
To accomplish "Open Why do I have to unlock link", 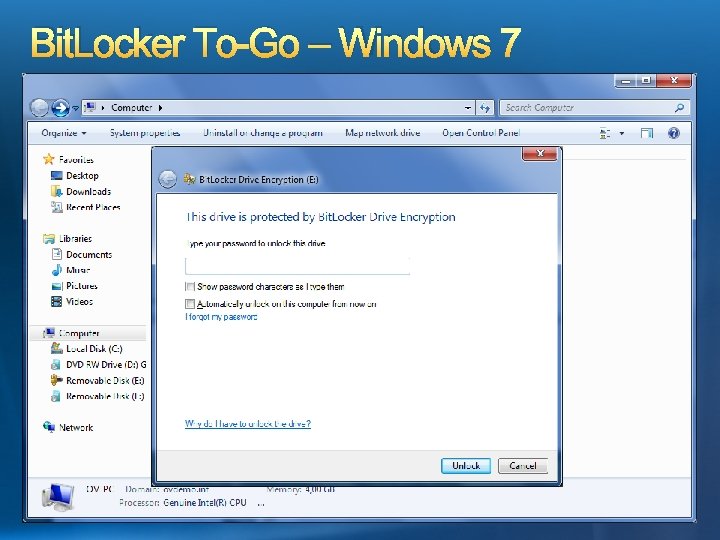I will click(248, 424).
